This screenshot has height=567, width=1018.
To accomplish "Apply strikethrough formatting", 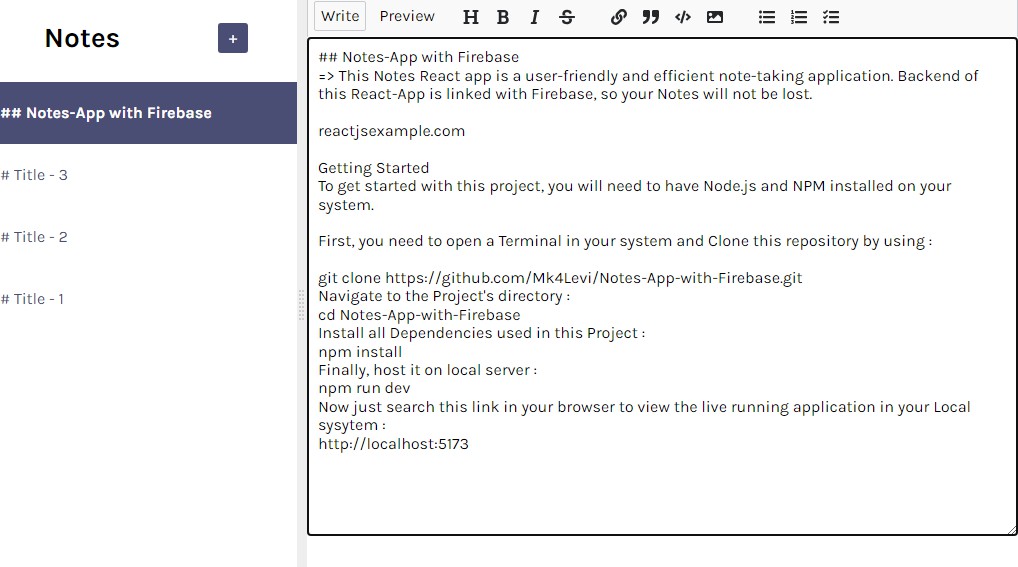I will point(567,17).
